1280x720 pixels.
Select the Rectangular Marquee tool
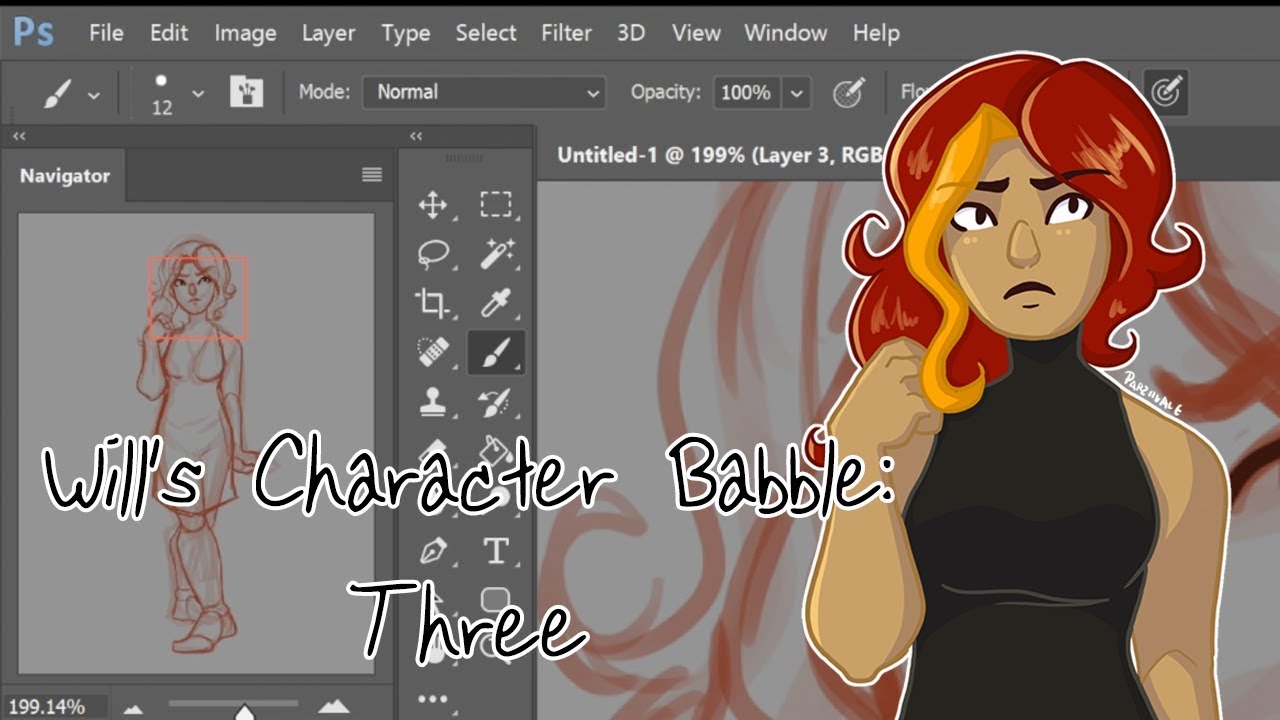click(496, 205)
